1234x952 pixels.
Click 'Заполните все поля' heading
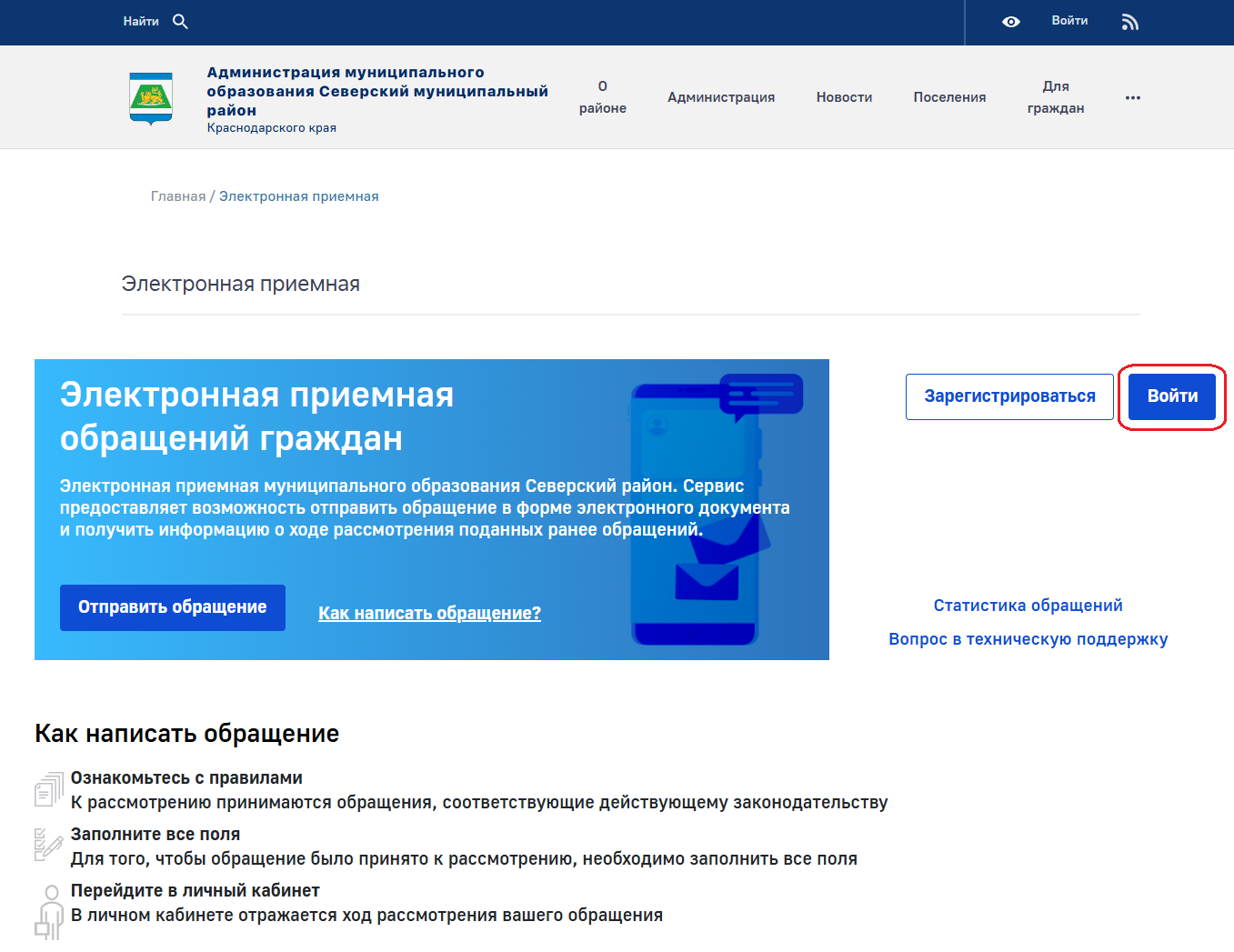pyautogui.click(x=156, y=835)
